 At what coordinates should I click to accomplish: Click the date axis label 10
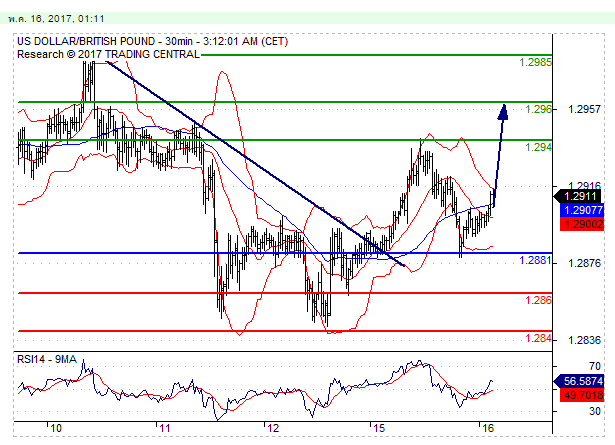coord(56,428)
